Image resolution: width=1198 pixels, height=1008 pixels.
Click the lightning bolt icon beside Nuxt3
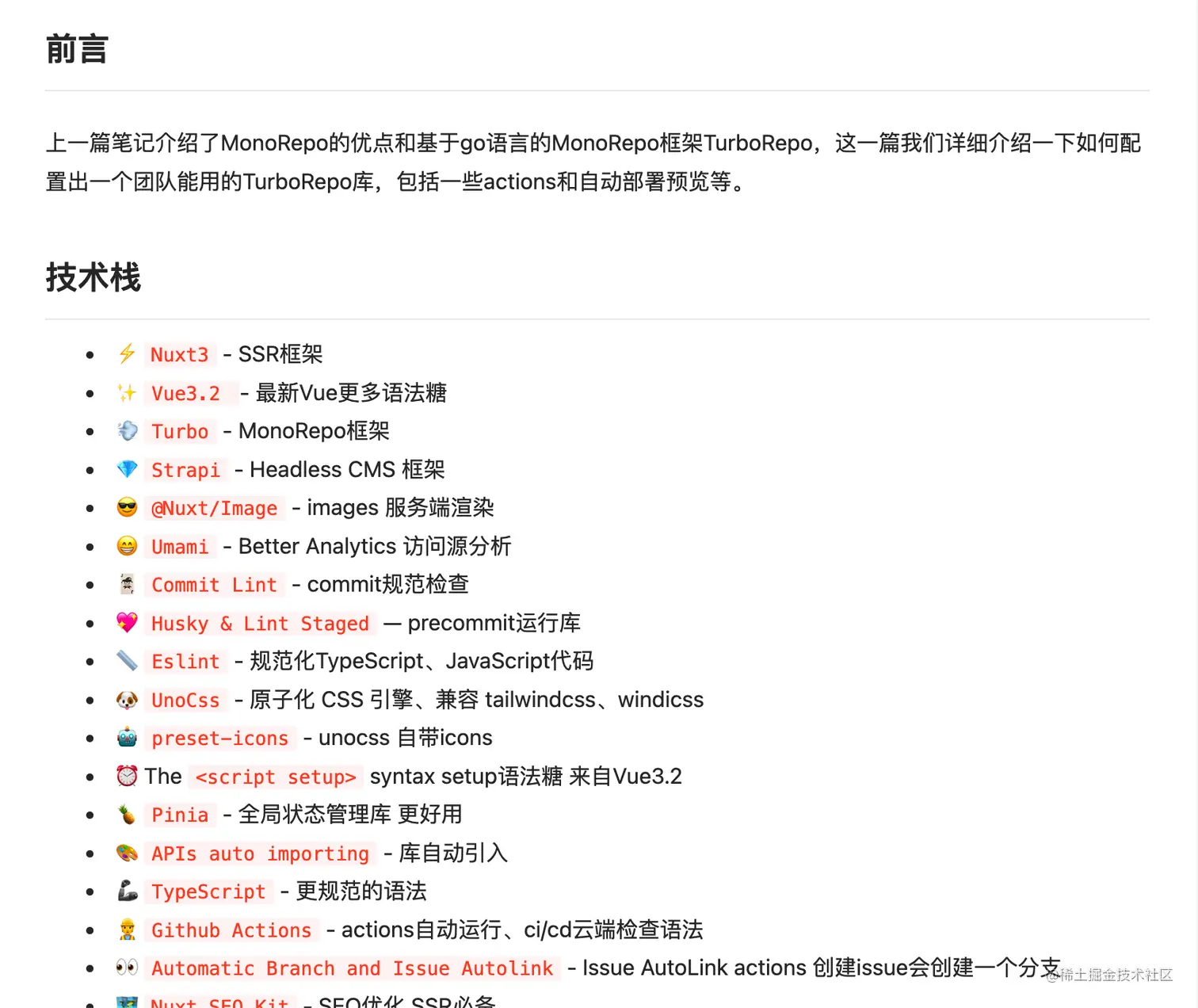(127, 354)
